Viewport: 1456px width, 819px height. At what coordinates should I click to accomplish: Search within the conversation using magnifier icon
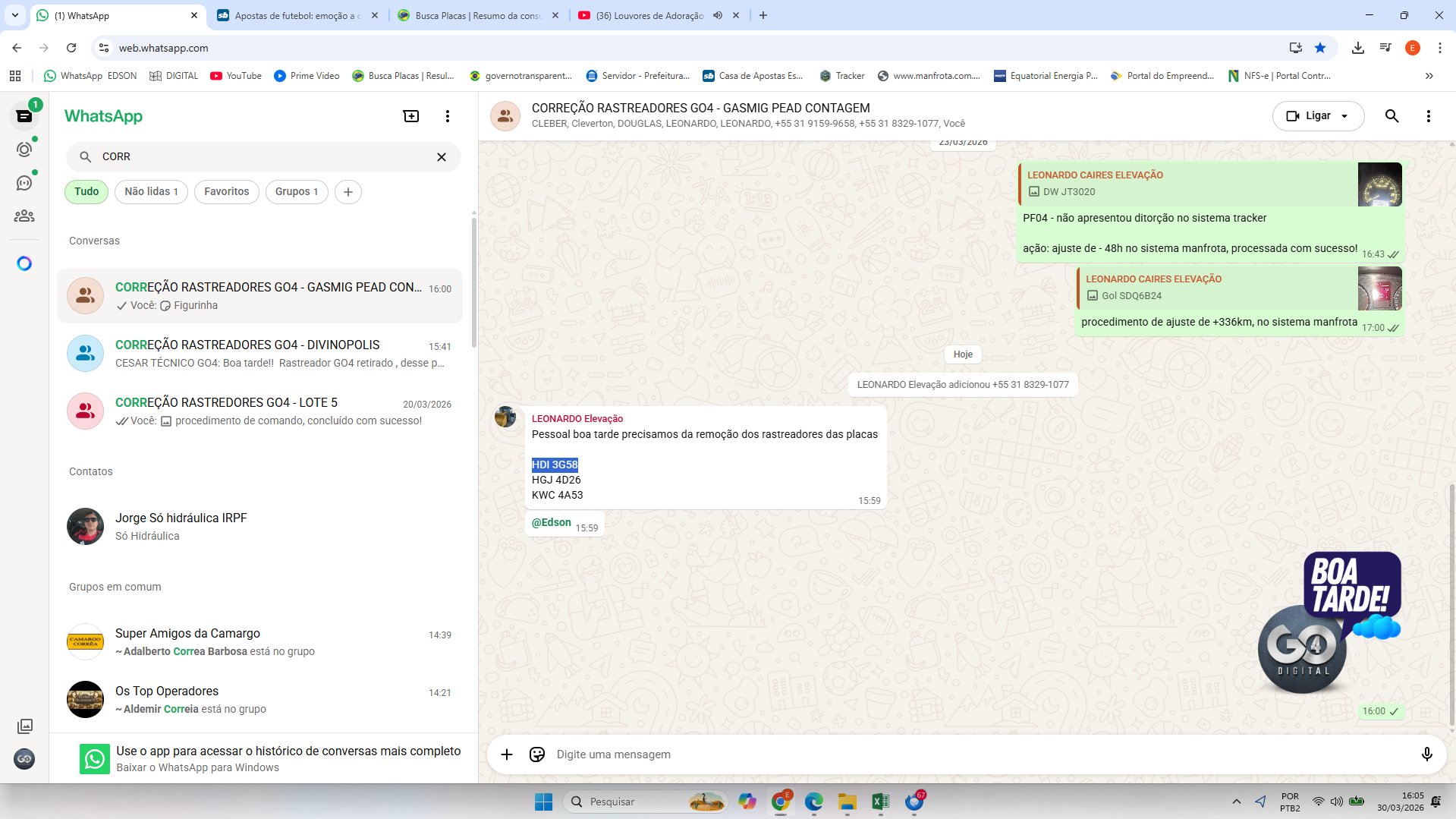click(x=1392, y=116)
